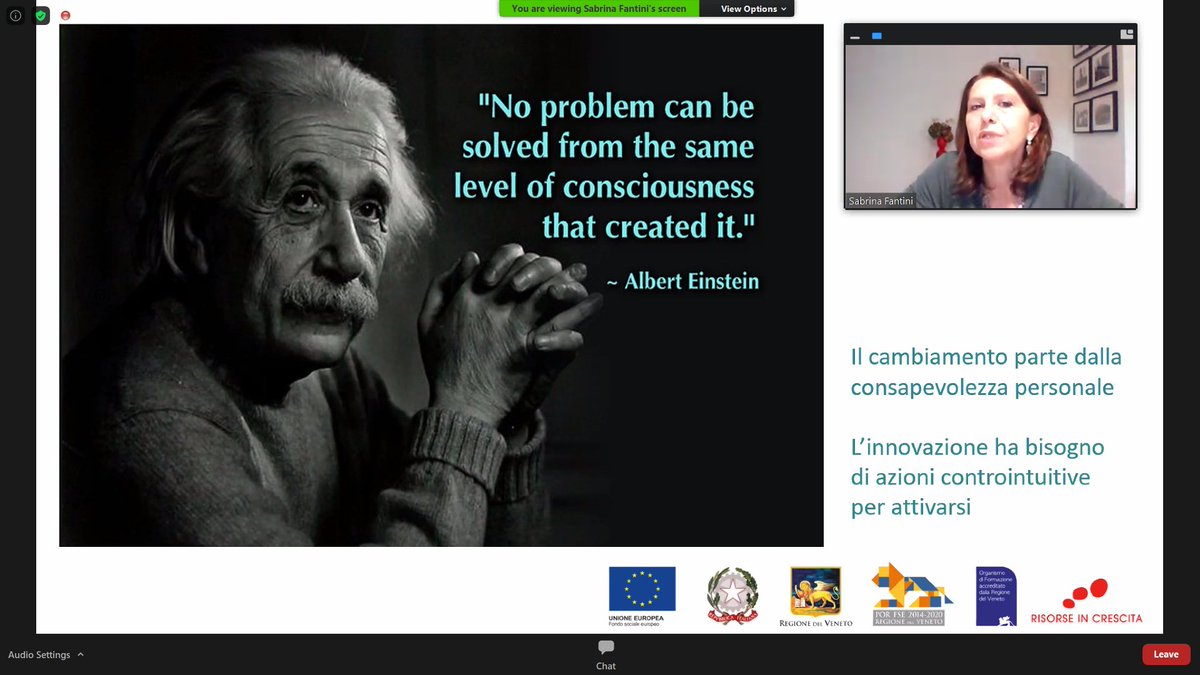Click the text 'Il cambiamento parte dalla'

click(986, 357)
